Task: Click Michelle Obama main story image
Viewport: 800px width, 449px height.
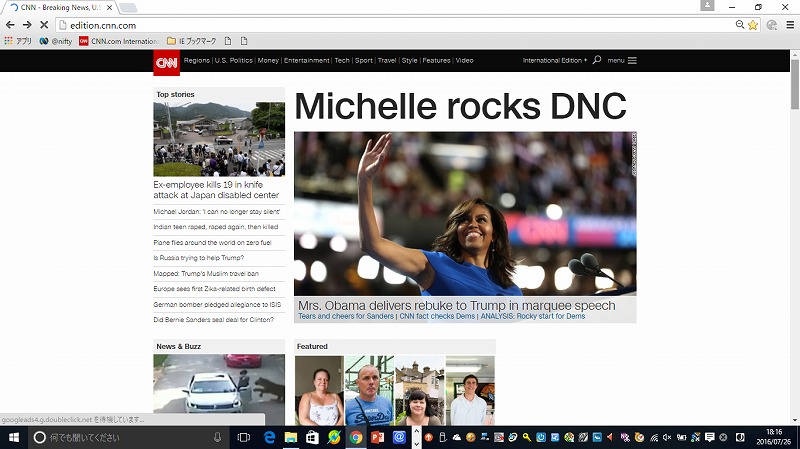Action: point(465,214)
